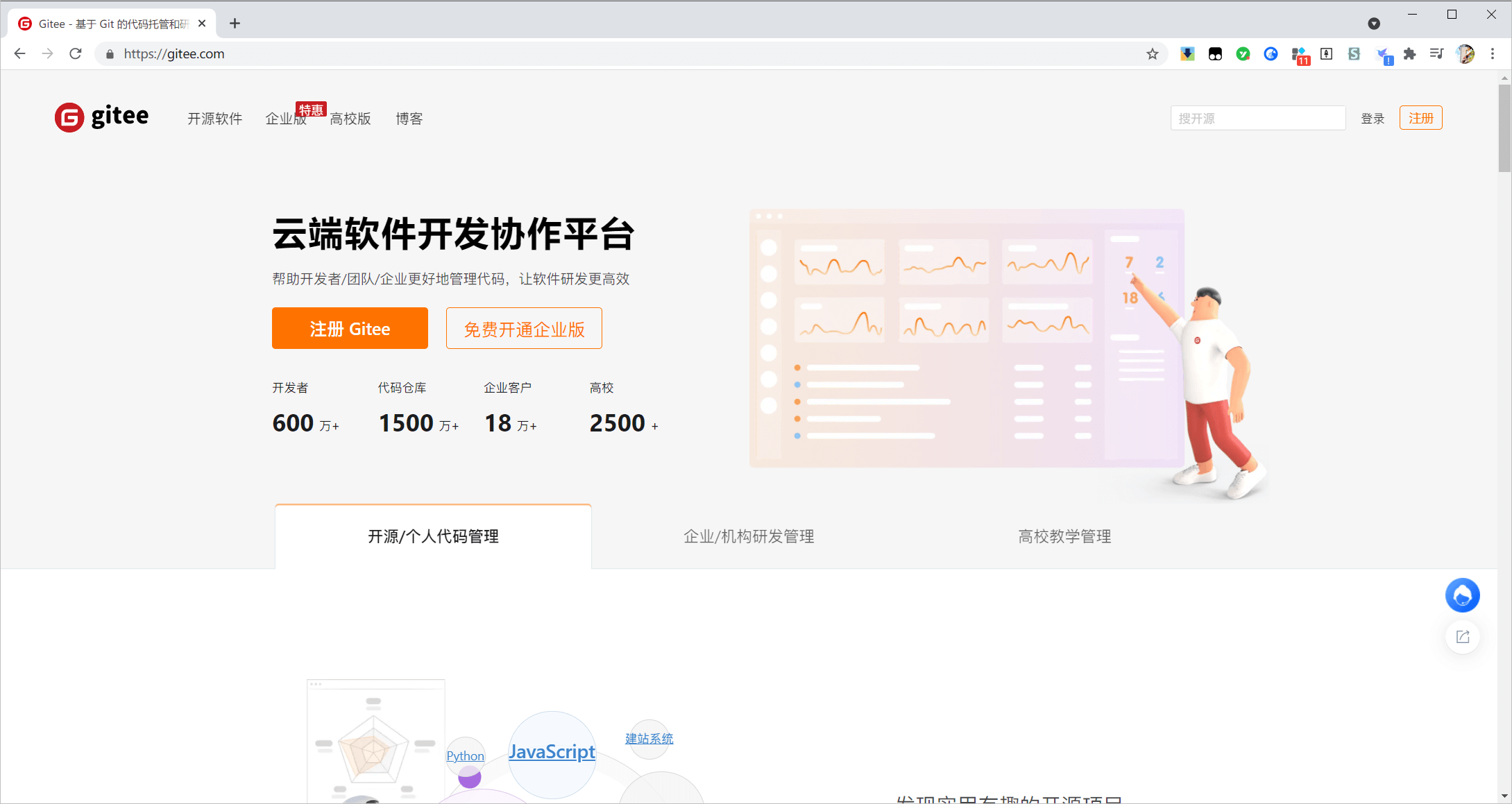This screenshot has height=804, width=1512.
Task: Click the 登录 login link
Action: (1373, 119)
